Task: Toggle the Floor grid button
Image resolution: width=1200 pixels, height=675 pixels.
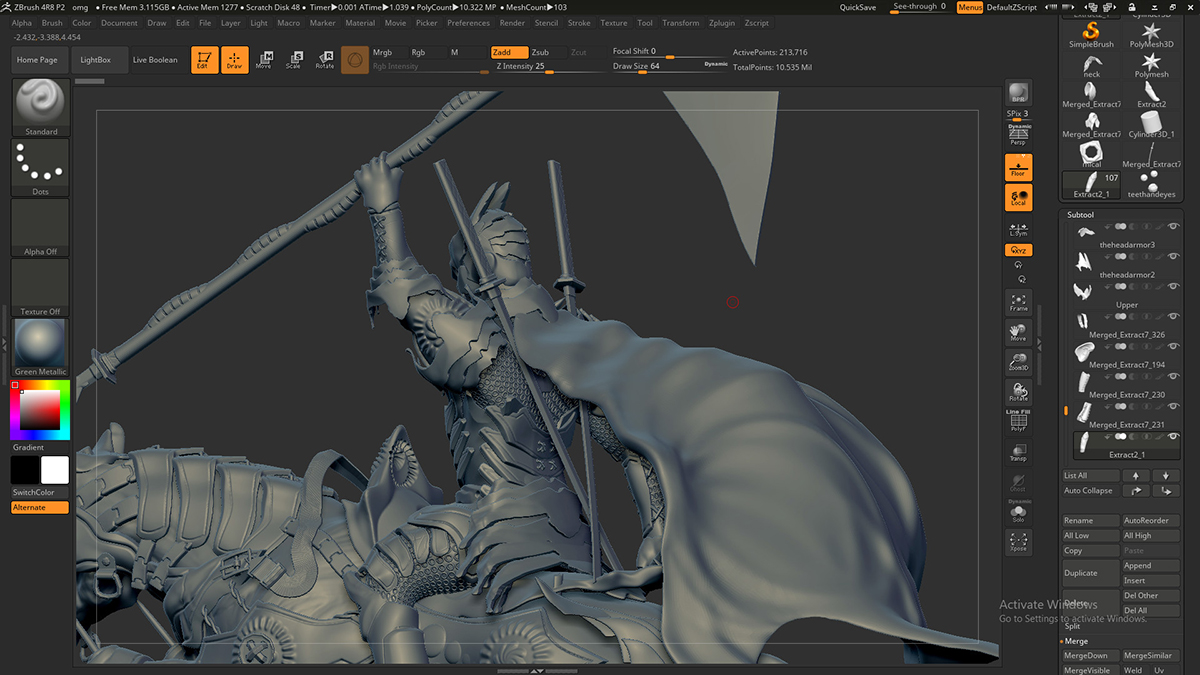Action: [x=1018, y=167]
